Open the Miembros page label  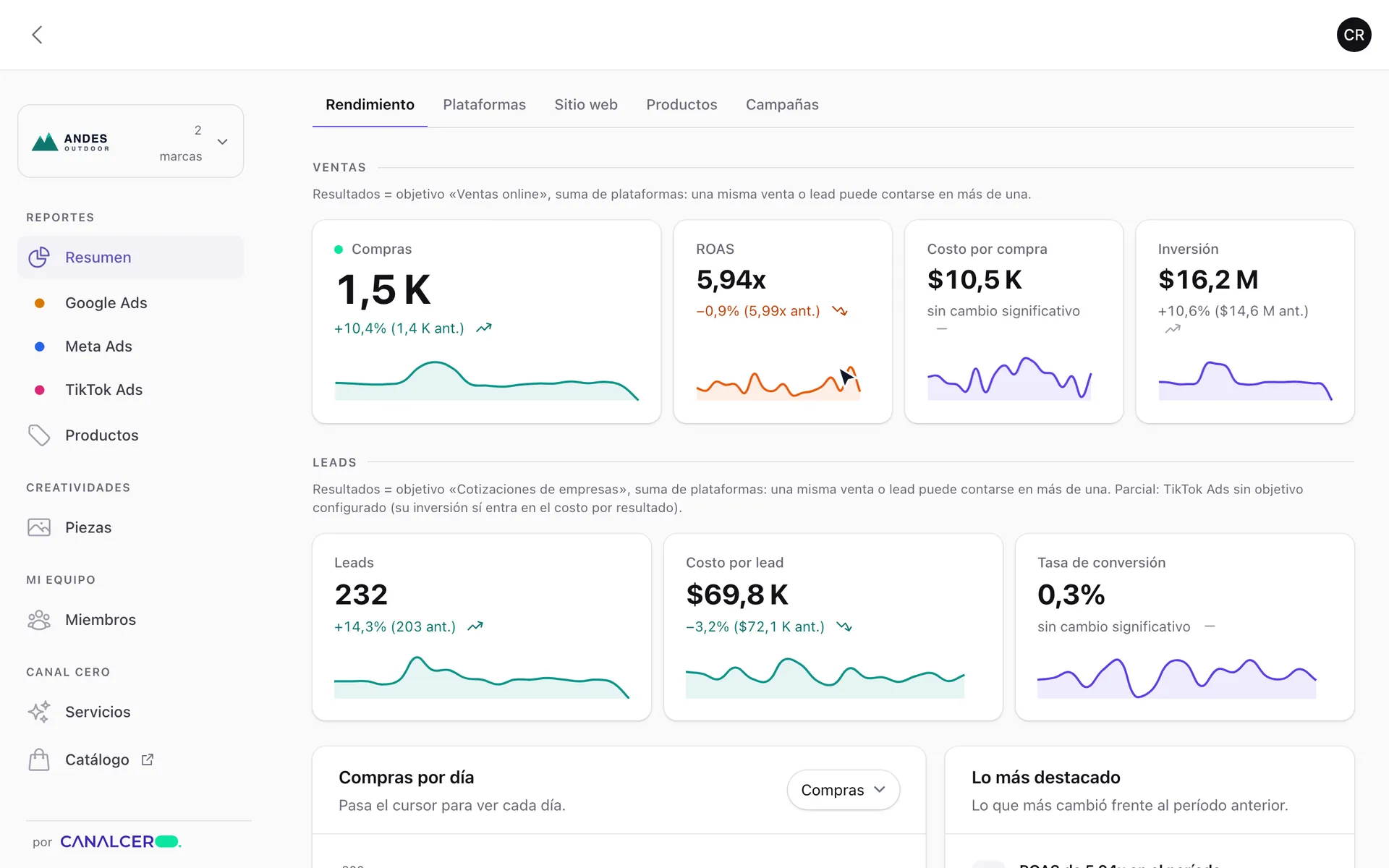pos(101,620)
